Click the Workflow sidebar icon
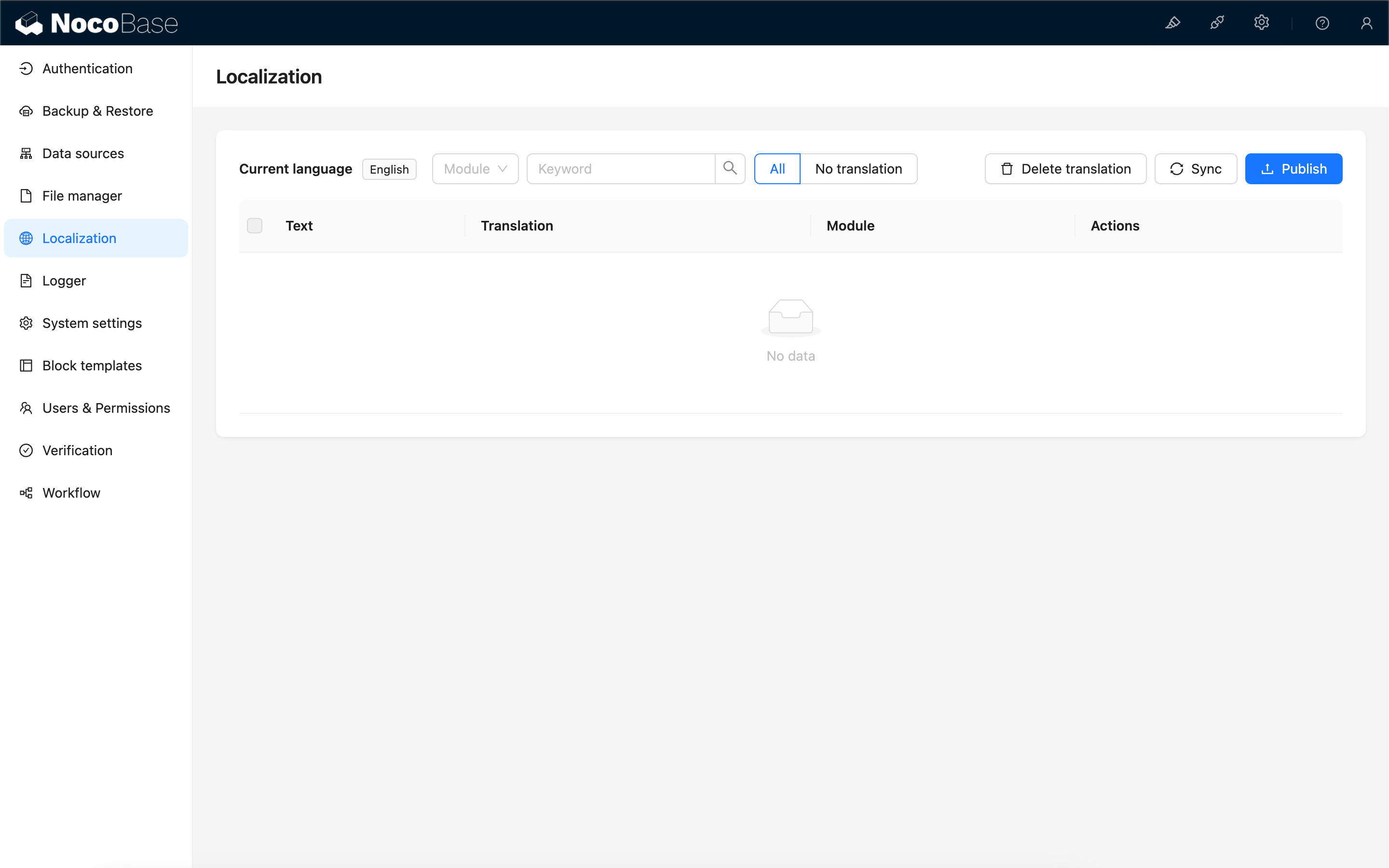Image resolution: width=1389 pixels, height=868 pixels. click(27, 492)
